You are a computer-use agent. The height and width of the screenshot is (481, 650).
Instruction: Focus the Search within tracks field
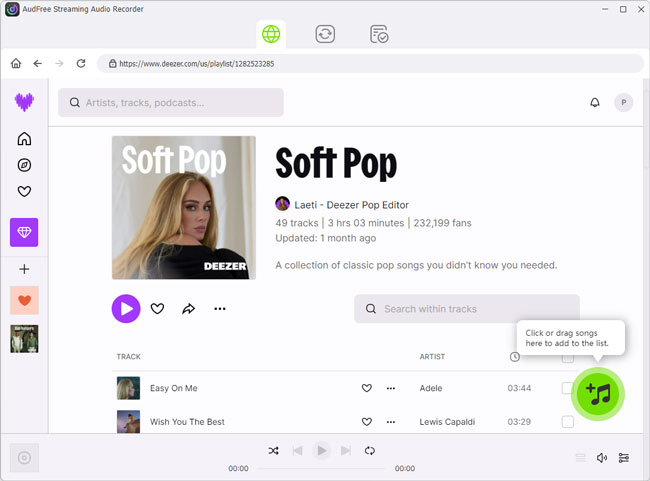point(467,309)
